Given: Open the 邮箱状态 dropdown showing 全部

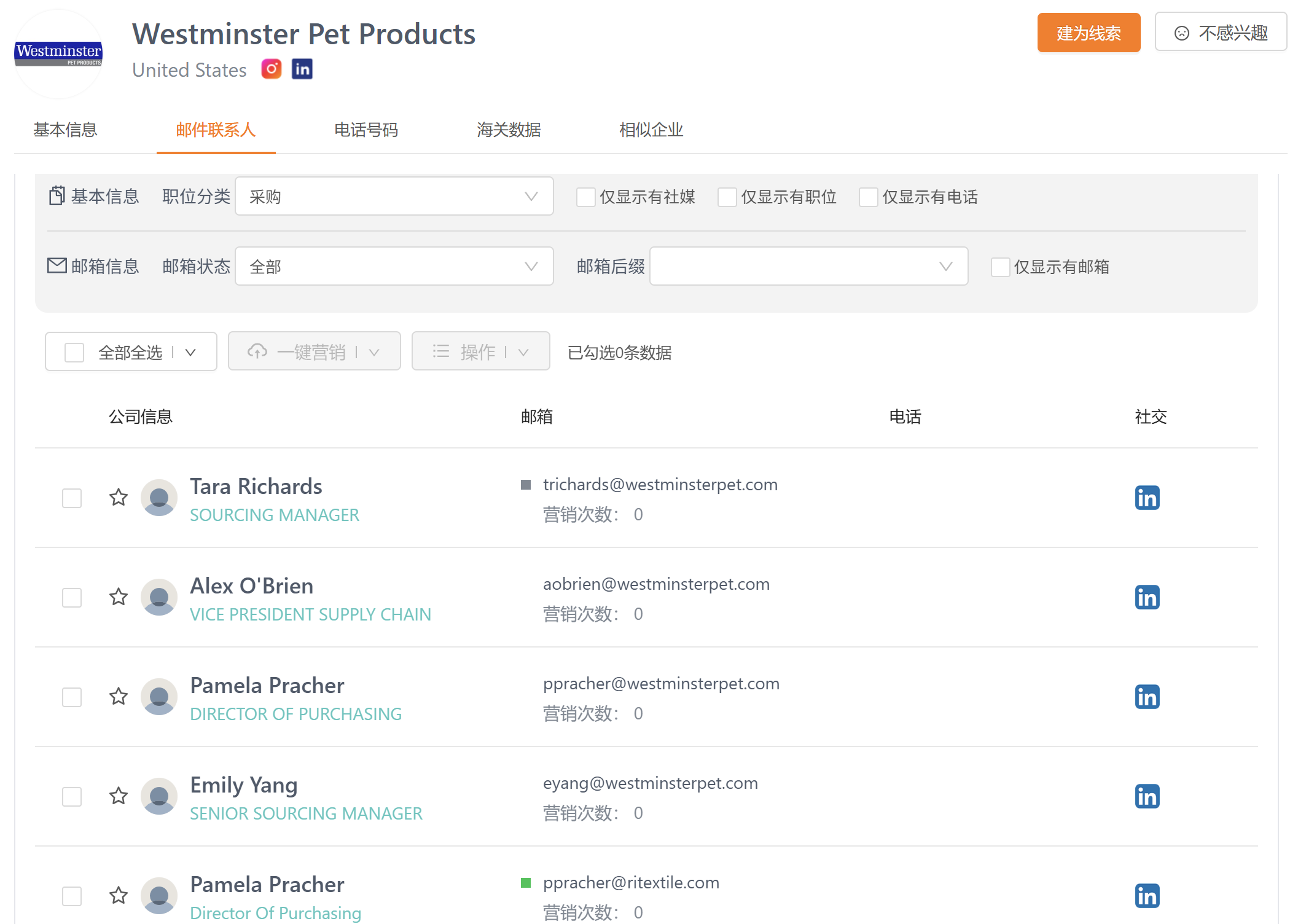Looking at the screenshot, I should coord(394,266).
